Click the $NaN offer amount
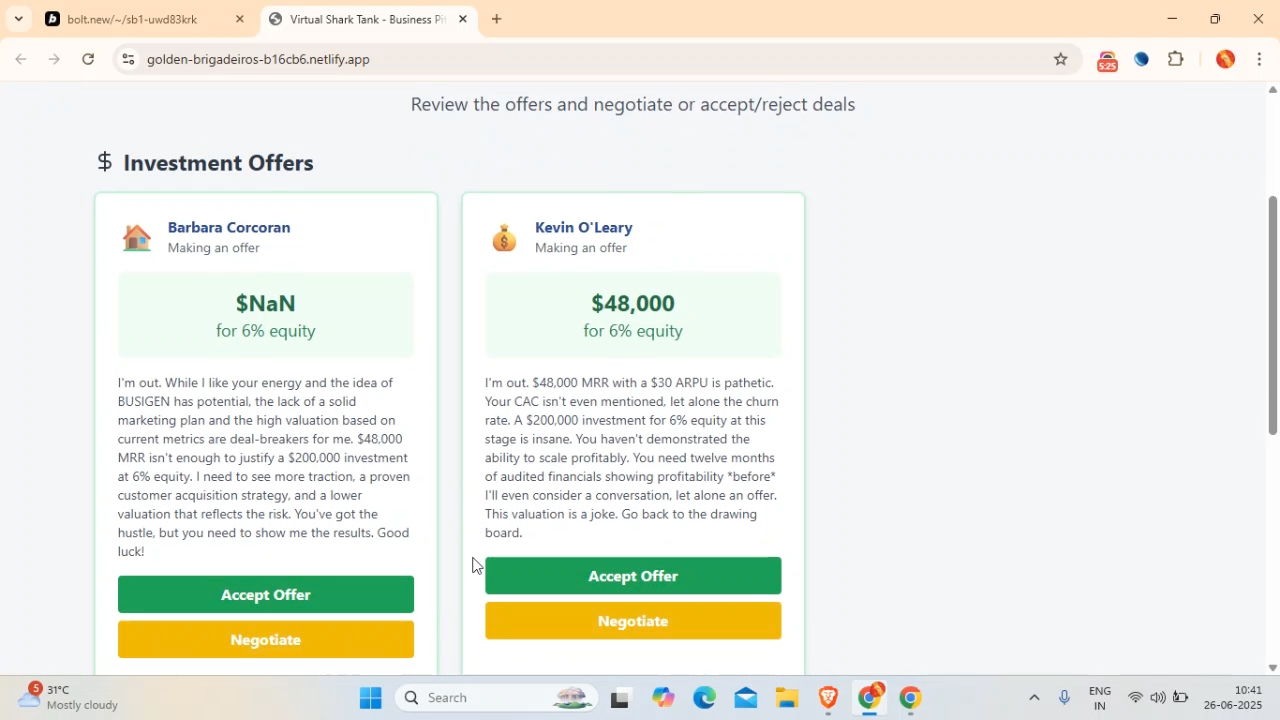The height and width of the screenshot is (720, 1280). coord(265,303)
